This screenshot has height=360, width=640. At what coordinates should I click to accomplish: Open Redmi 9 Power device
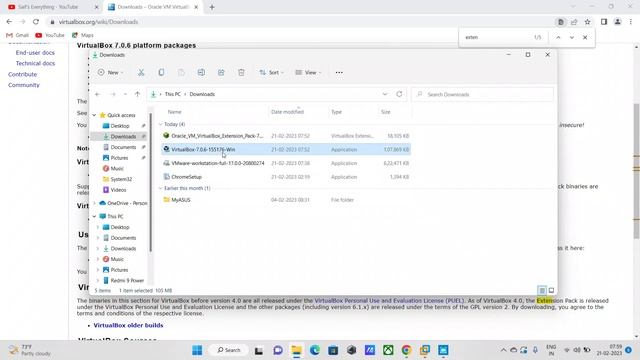click(x=127, y=280)
